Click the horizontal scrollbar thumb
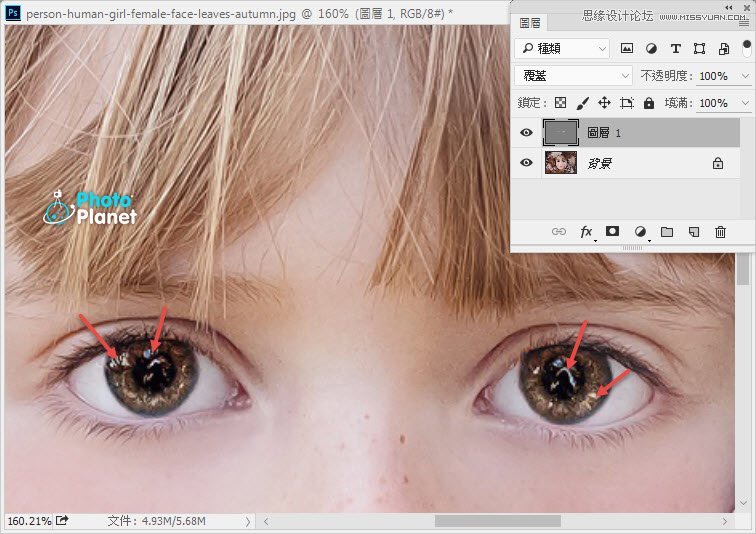Screen dimensions: 756x534 click(x=498, y=521)
